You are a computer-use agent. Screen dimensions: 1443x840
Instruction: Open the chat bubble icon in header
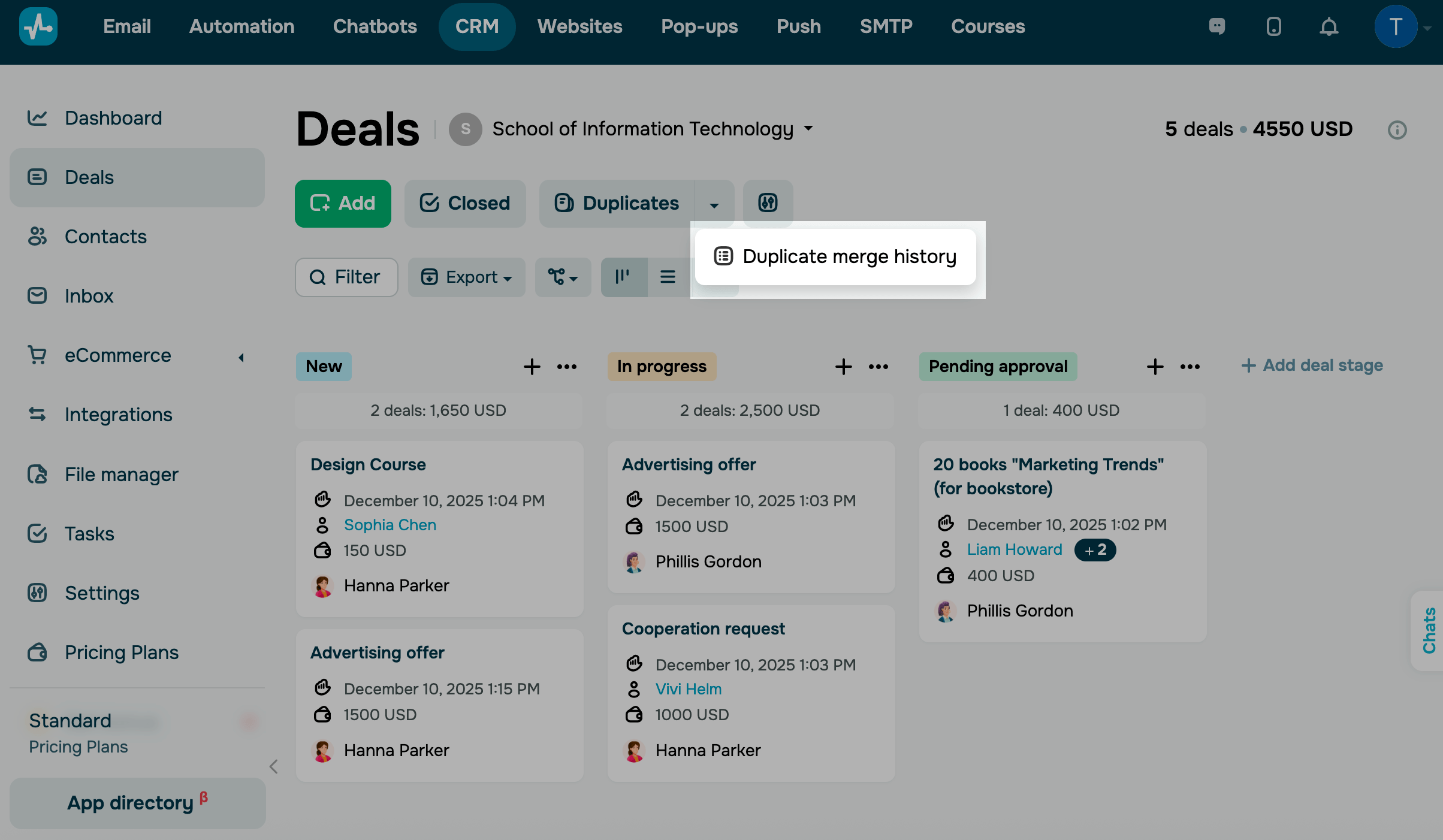pyautogui.click(x=1217, y=27)
